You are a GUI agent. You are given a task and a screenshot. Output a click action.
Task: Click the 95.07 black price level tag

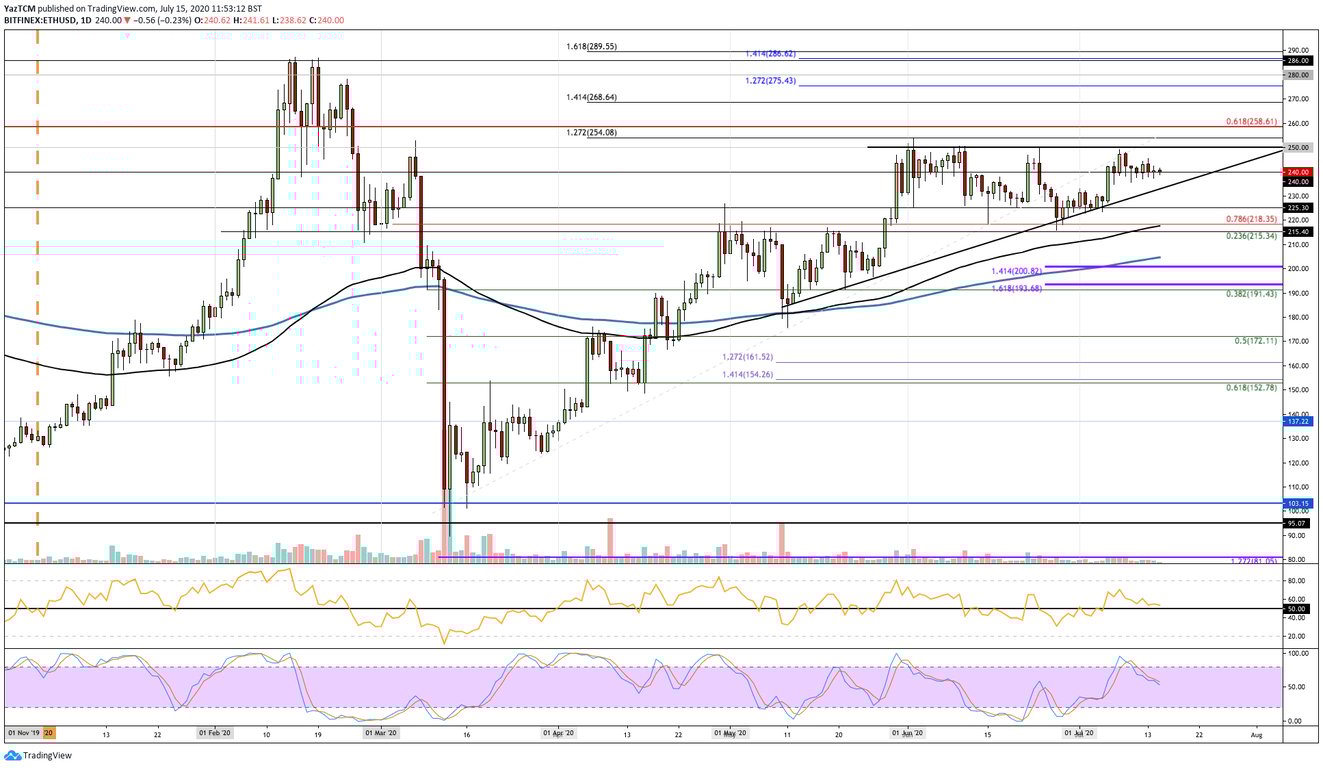(x=1297, y=521)
